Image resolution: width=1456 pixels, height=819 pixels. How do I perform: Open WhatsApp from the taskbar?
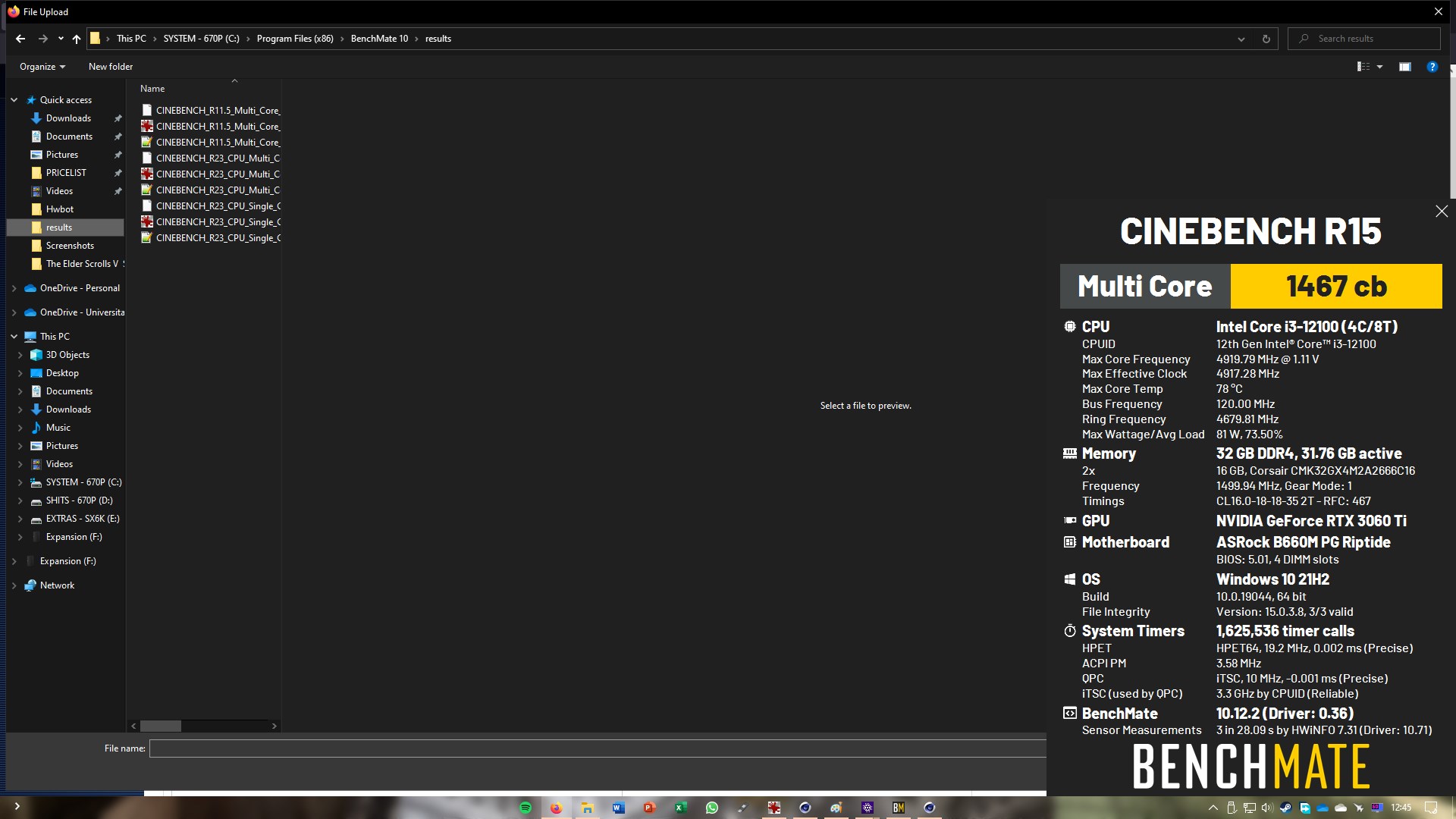pyautogui.click(x=711, y=808)
